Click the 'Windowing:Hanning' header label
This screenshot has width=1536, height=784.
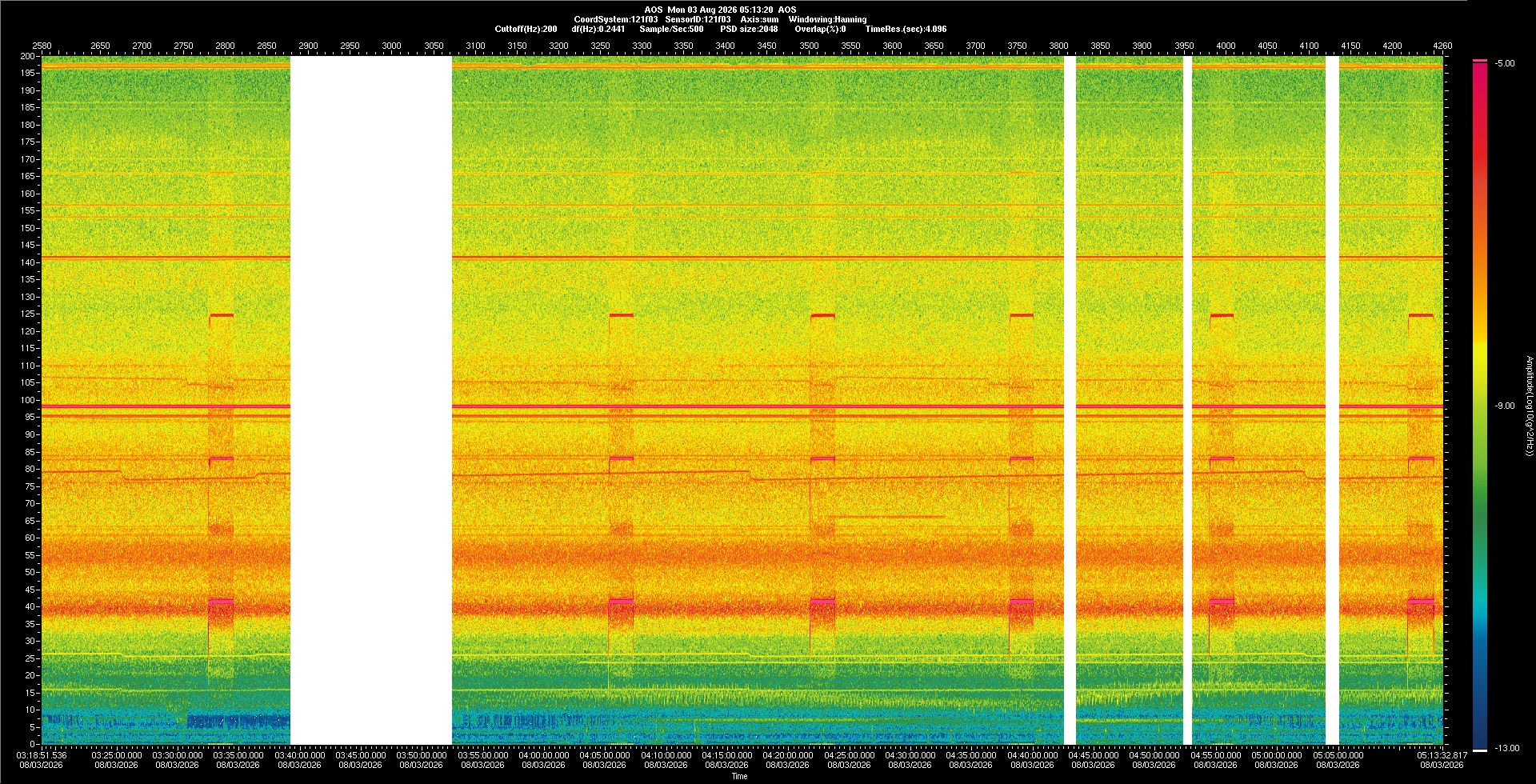(x=827, y=19)
